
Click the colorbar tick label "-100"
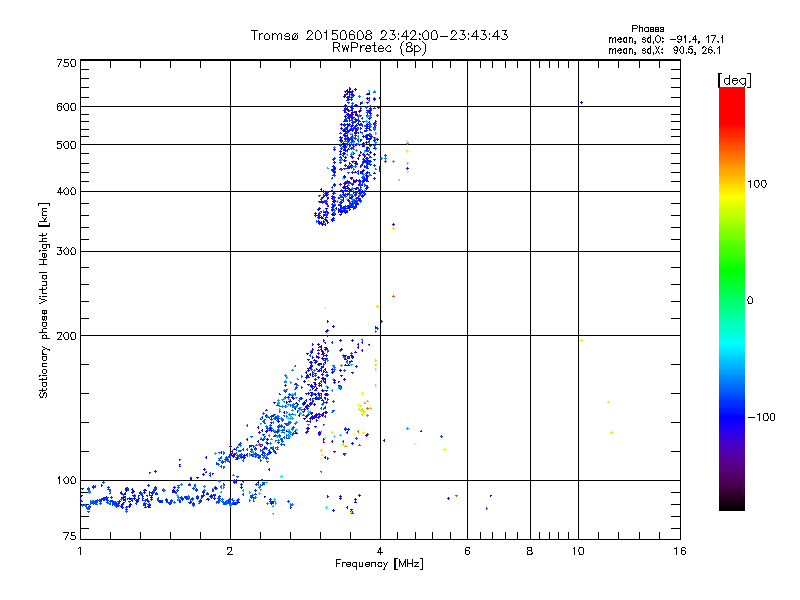[761, 417]
